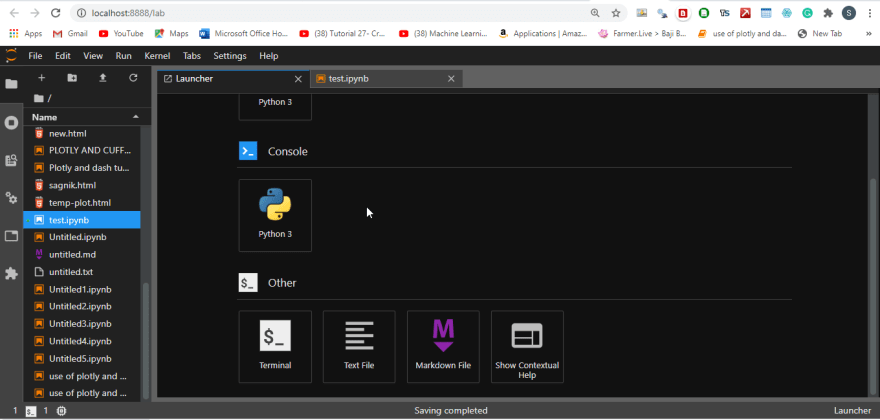
Task: Sort files by Name column header
Action: point(87,117)
